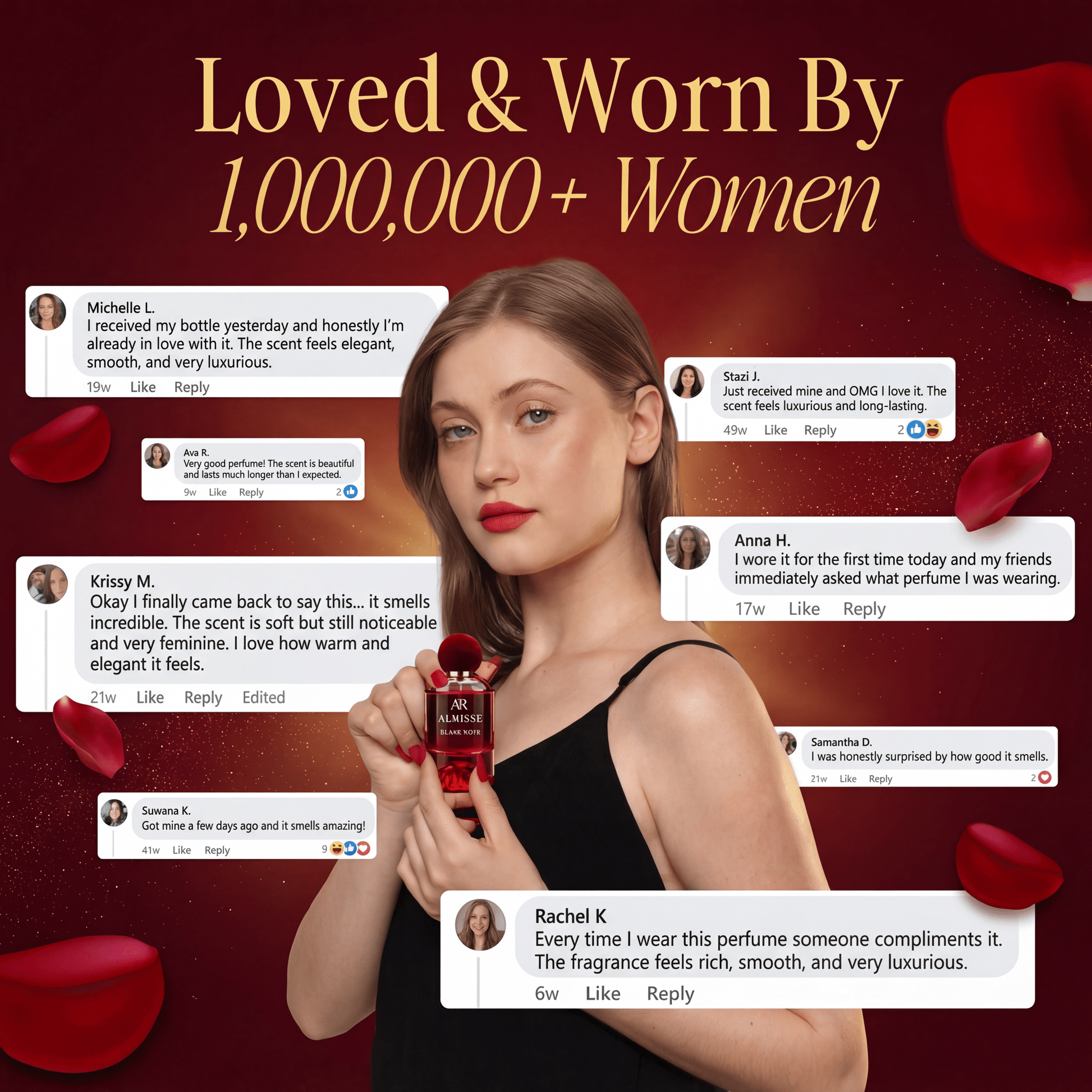Like Michelle L.'s comment
Screen dimensions: 1092x1092
pos(143,387)
